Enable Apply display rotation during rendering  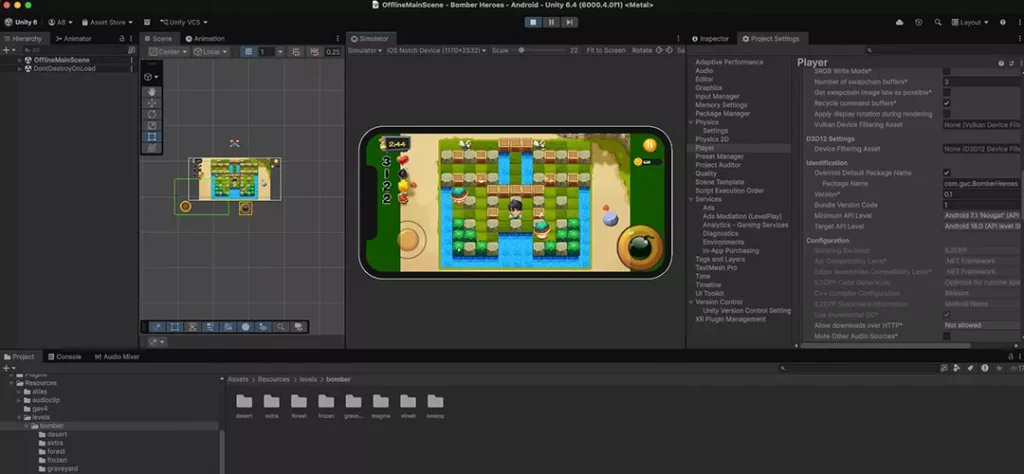[x=946, y=114]
